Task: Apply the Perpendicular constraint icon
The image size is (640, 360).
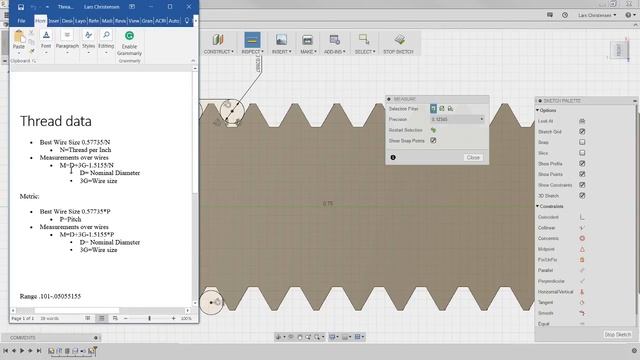Action: (582, 281)
